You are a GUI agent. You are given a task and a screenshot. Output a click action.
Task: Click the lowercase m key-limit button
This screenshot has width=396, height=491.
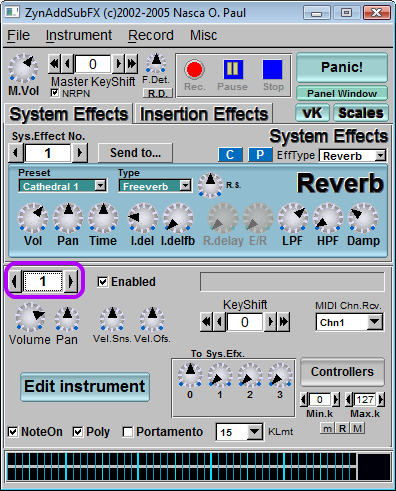pyautogui.click(x=328, y=428)
